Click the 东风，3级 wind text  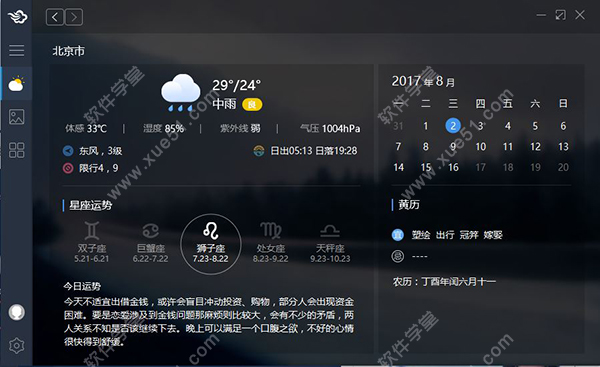(101, 151)
